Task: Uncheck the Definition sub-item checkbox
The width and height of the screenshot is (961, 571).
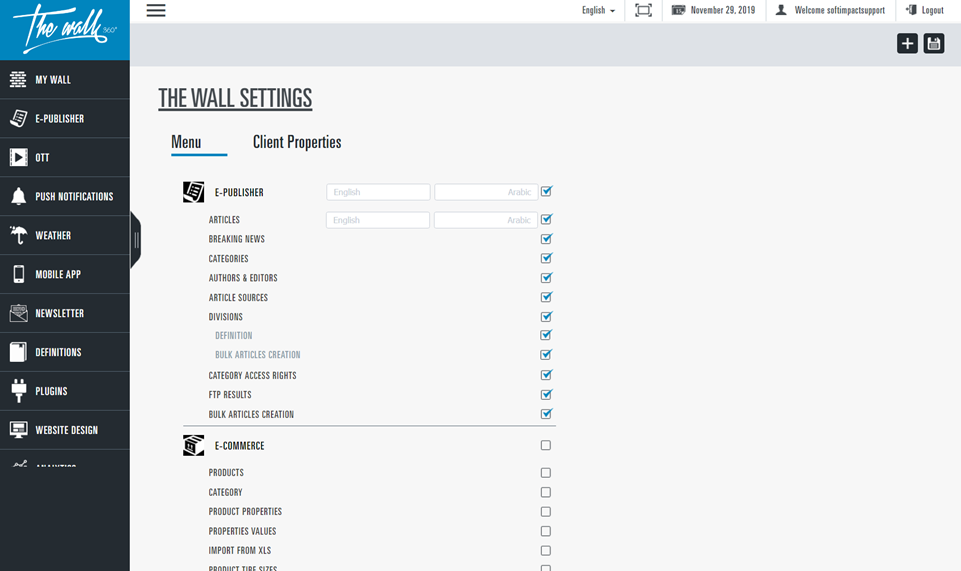Action: pyautogui.click(x=546, y=335)
